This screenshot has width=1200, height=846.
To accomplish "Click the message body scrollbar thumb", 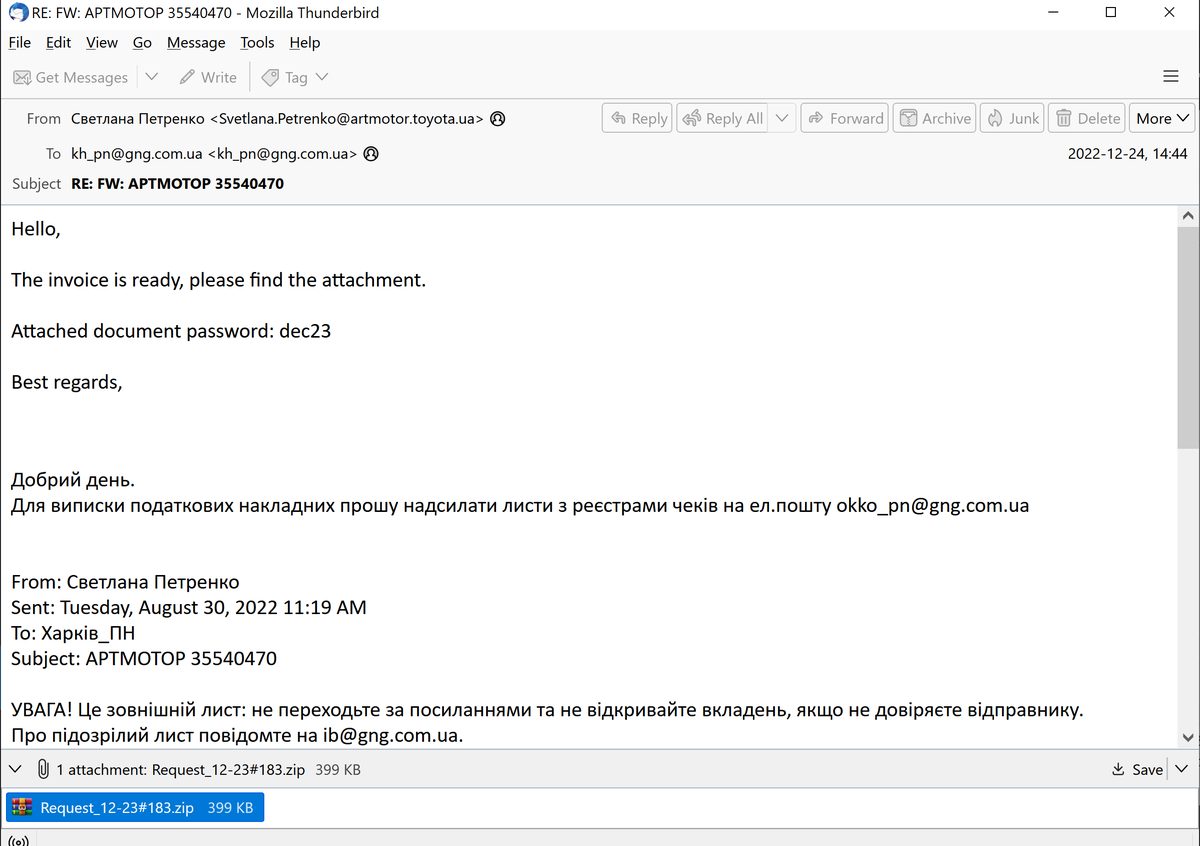I will (1188, 338).
